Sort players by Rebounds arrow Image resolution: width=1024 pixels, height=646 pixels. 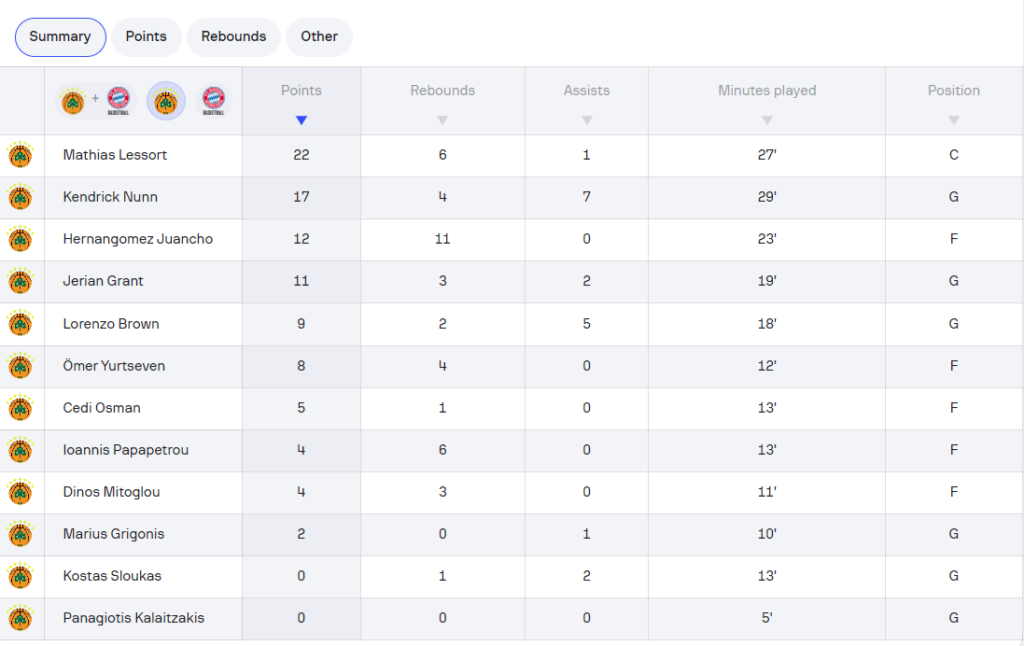[x=442, y=121]
